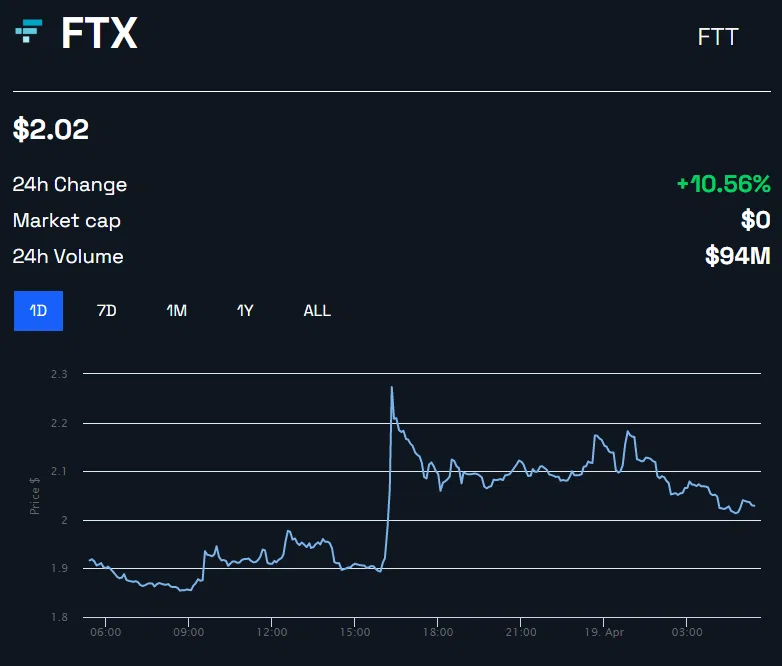
Task: Click the price spike peak on chart
Action: [391, 387]
